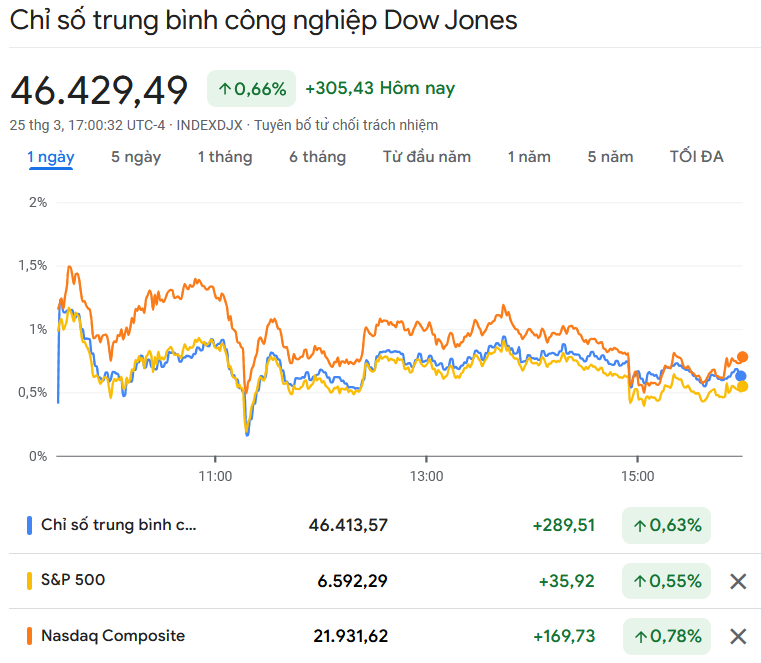The image size is (761, 663).
Task: Select the Từ đầu năm tab
Action: coord(427,157)
